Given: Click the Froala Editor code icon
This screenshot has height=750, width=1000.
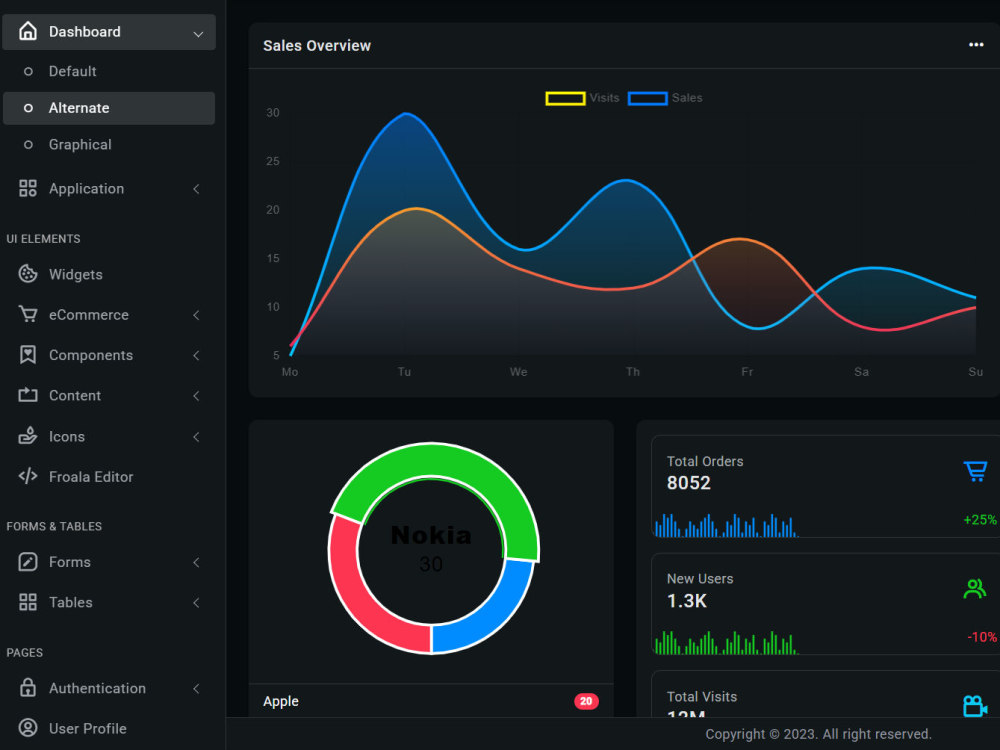Looking at the screenshot, I should pos(27,476).
